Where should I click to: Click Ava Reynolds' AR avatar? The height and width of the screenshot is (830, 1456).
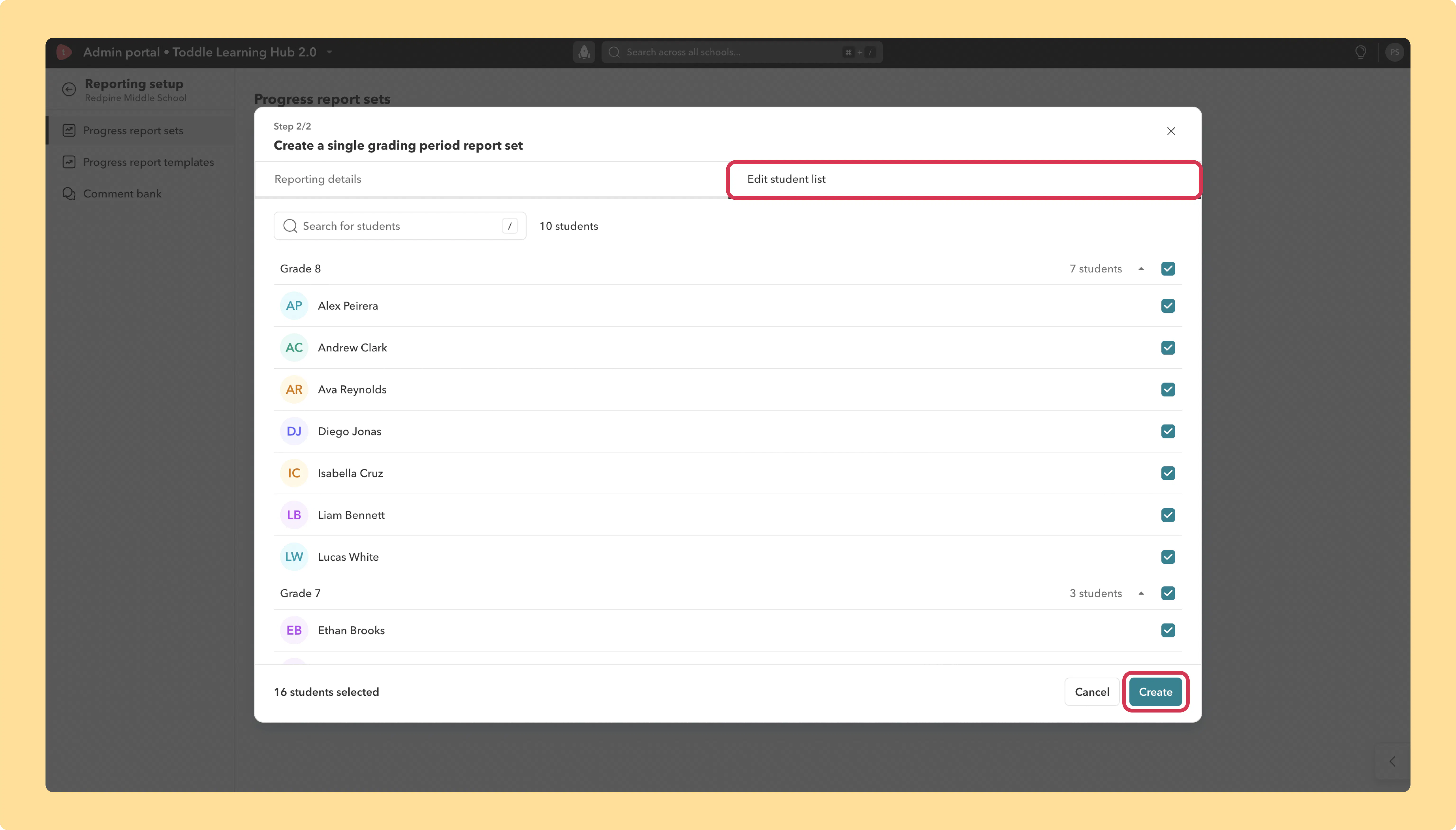[294, 389]
